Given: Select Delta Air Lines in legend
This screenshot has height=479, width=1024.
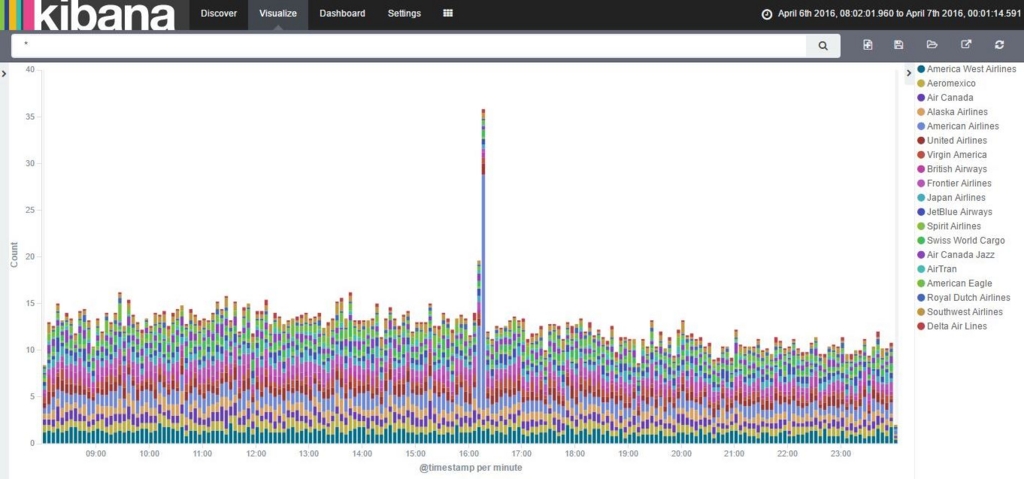Looking at the screenshot, I should coord(957,326).
